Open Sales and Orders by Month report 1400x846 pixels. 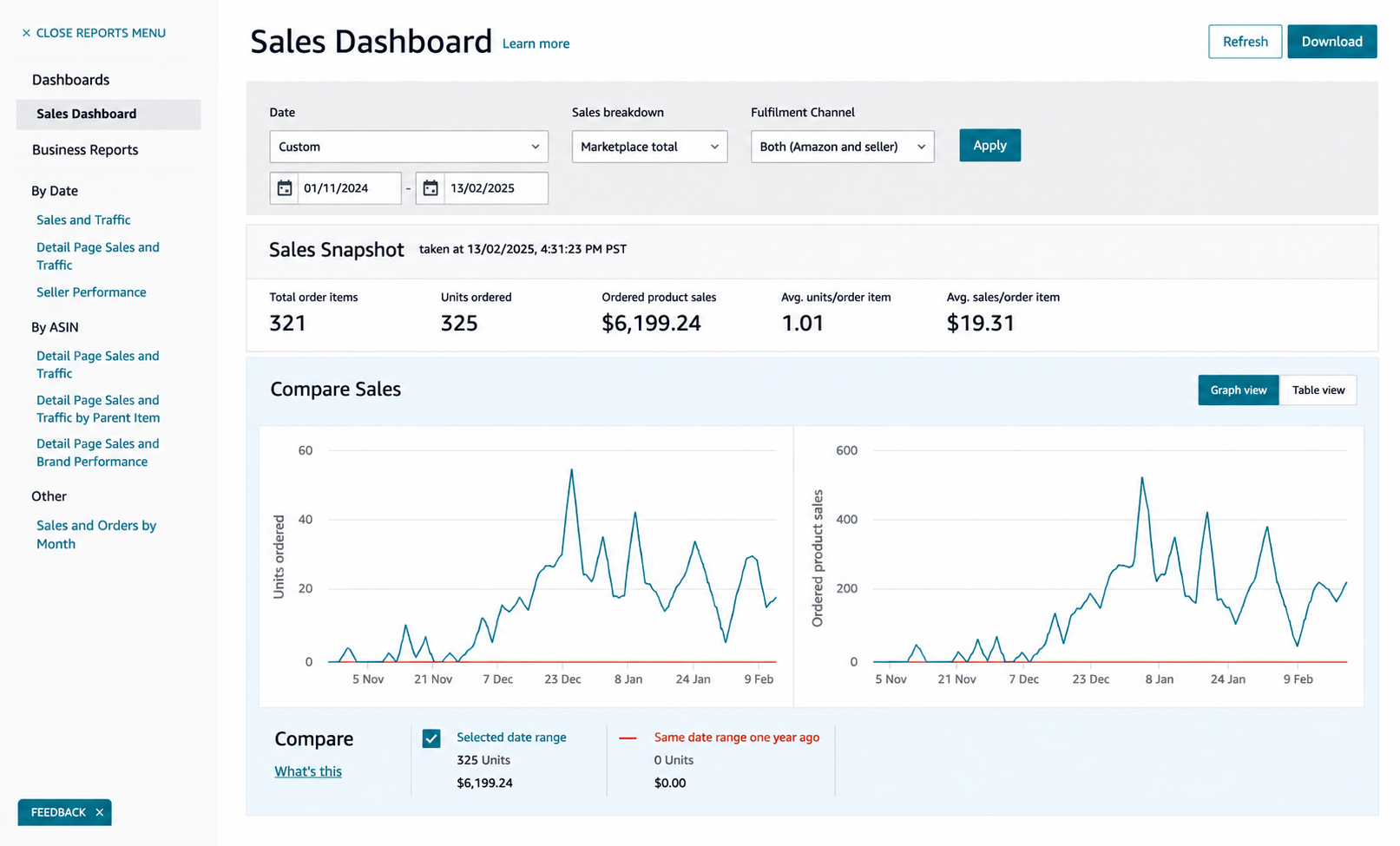point(96,534)
